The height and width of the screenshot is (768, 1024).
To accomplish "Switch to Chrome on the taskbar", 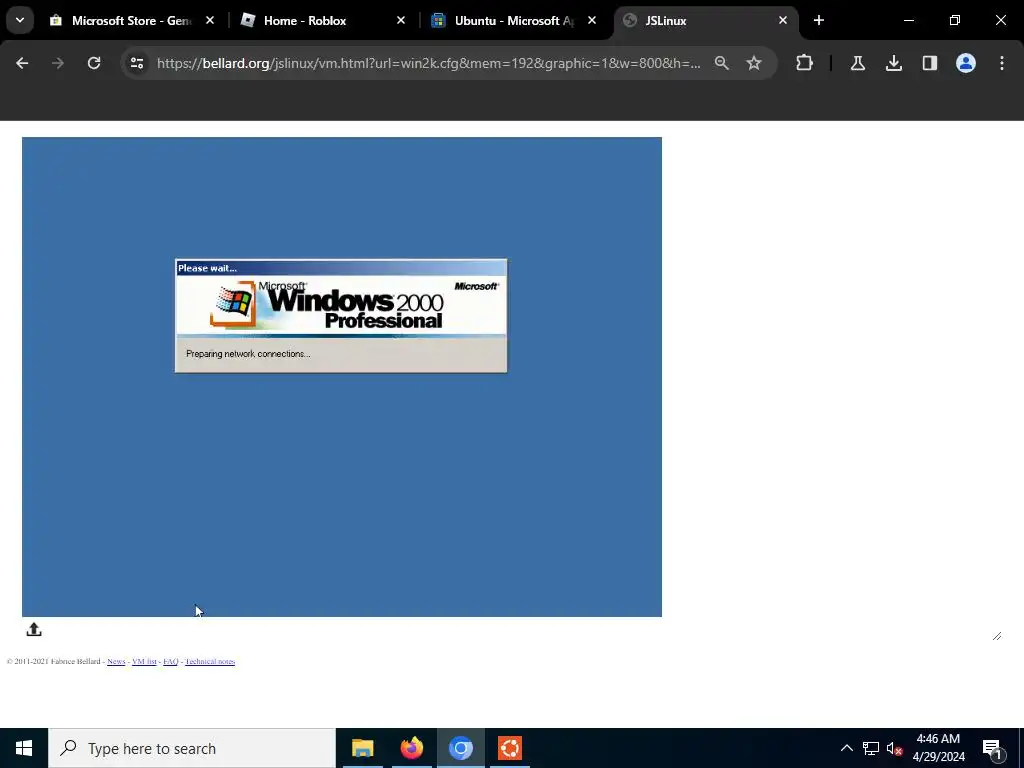I will tap(460, 748).
